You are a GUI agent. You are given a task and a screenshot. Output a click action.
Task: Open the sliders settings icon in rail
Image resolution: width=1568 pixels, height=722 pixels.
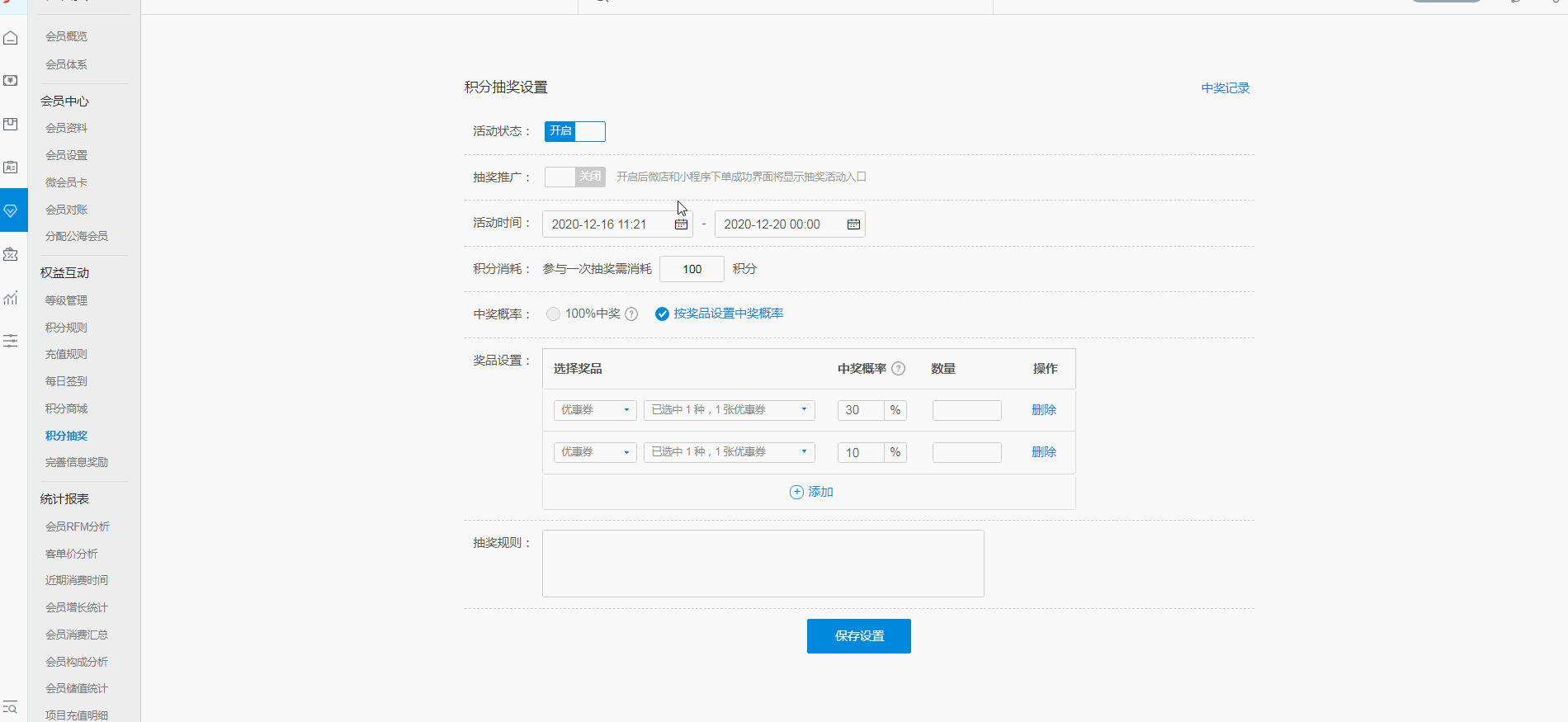coord(11,341)
